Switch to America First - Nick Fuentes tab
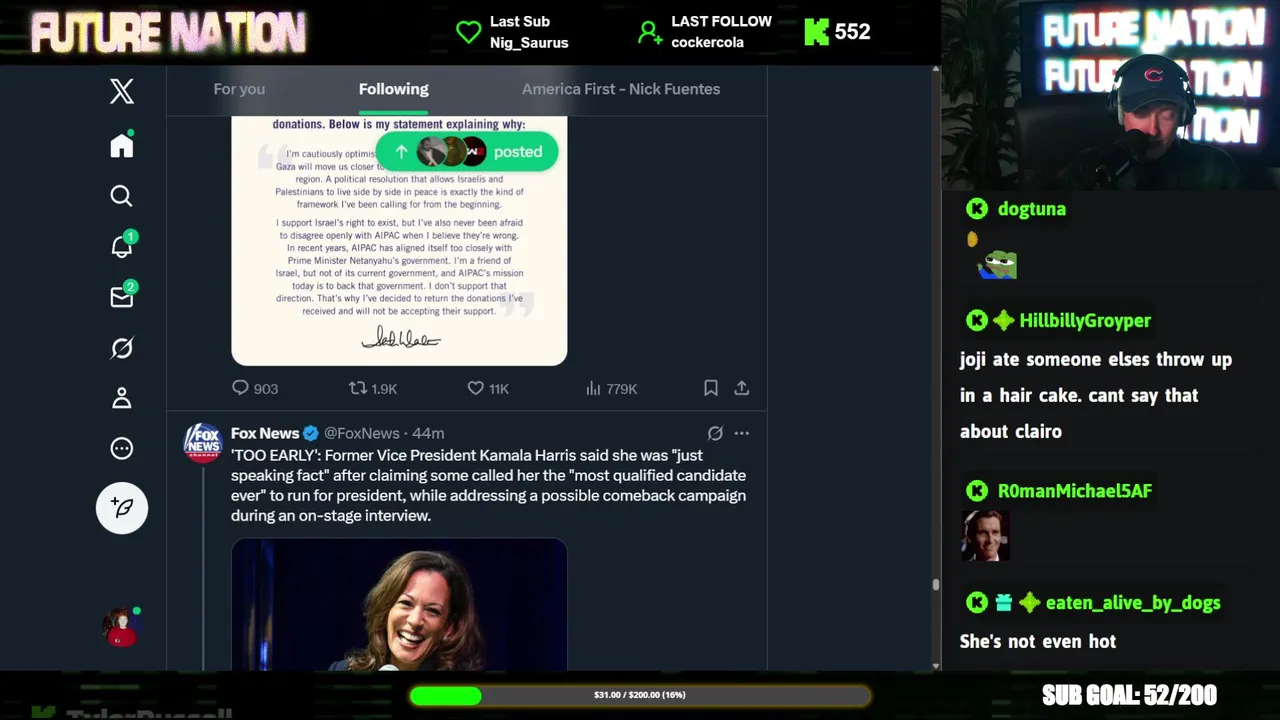 tap(621, 89)
